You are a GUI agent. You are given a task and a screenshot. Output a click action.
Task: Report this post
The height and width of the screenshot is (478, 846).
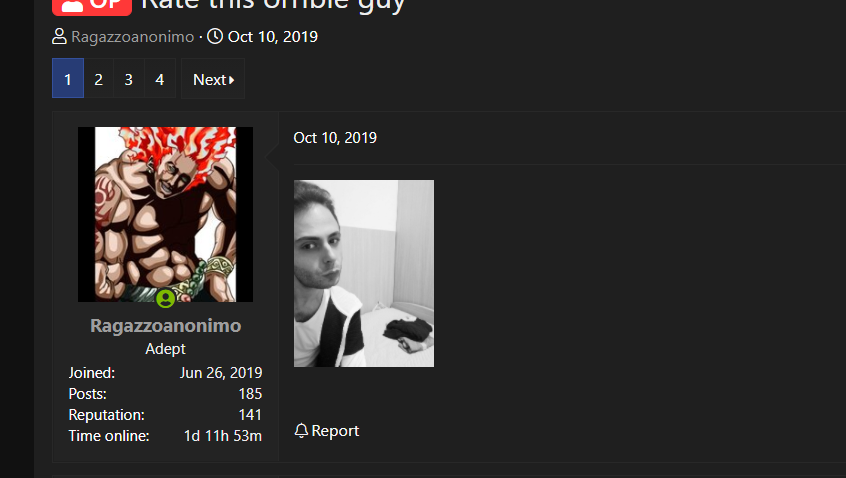[x=327, y=431]
